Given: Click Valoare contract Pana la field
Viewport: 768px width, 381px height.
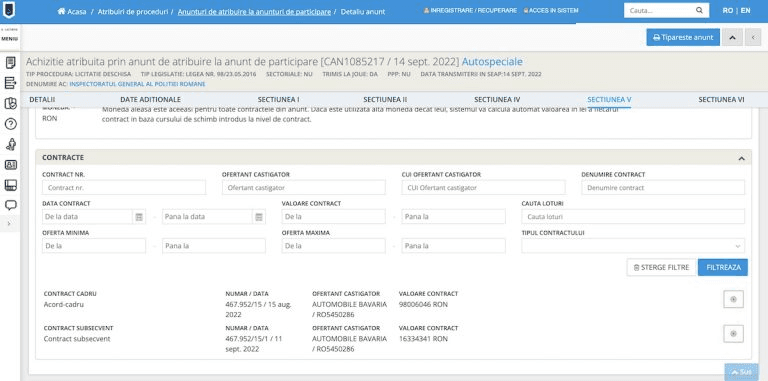Looking at the screenshot, I should pos(454,216).
